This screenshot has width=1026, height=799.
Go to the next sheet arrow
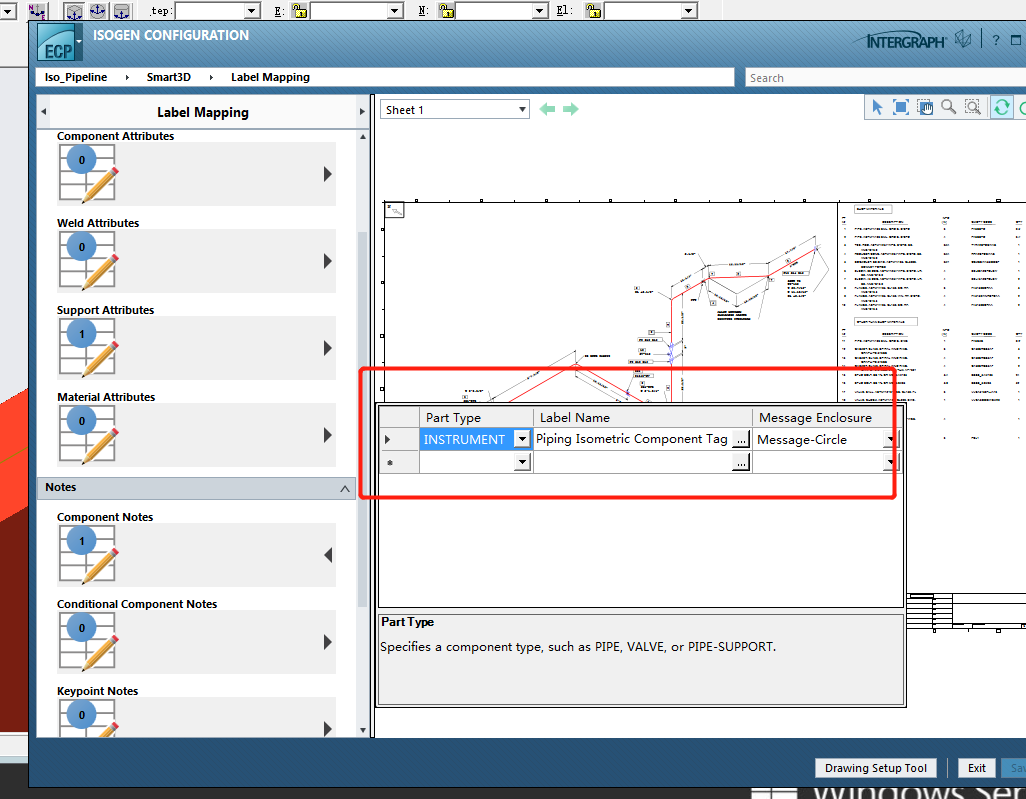571,109
